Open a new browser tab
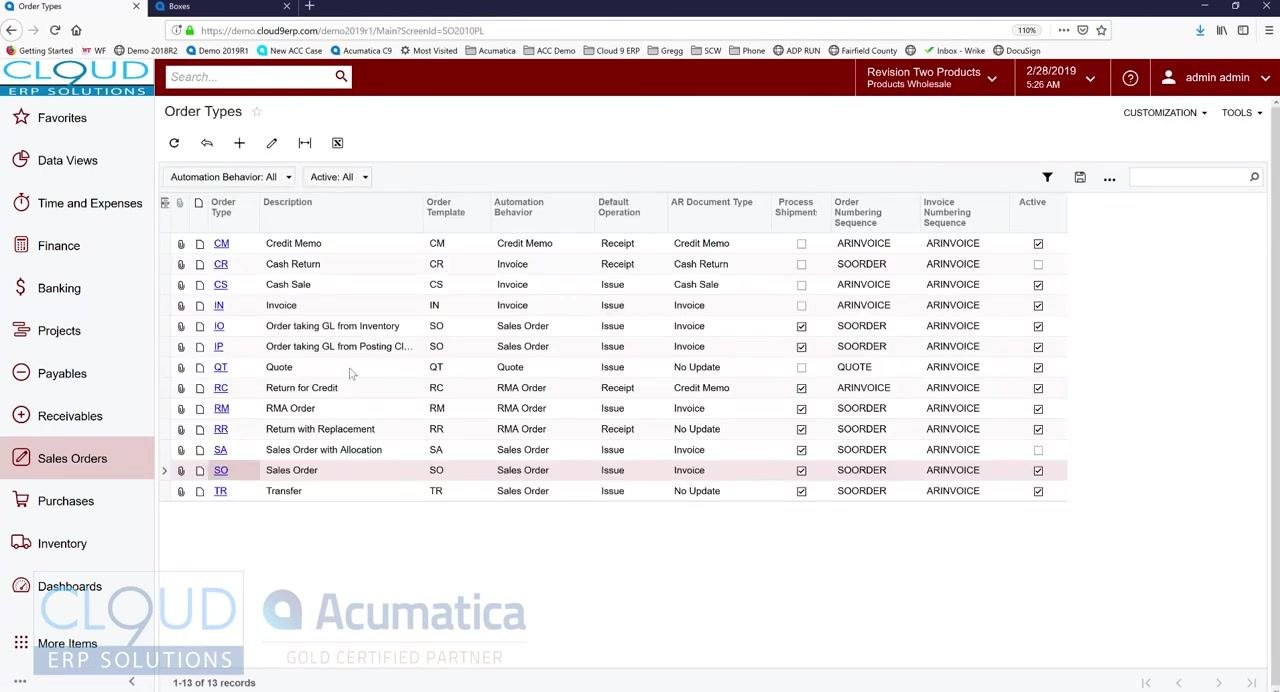Image resolution: width=1280 pixels, height=692 pixels. point(310,6)
